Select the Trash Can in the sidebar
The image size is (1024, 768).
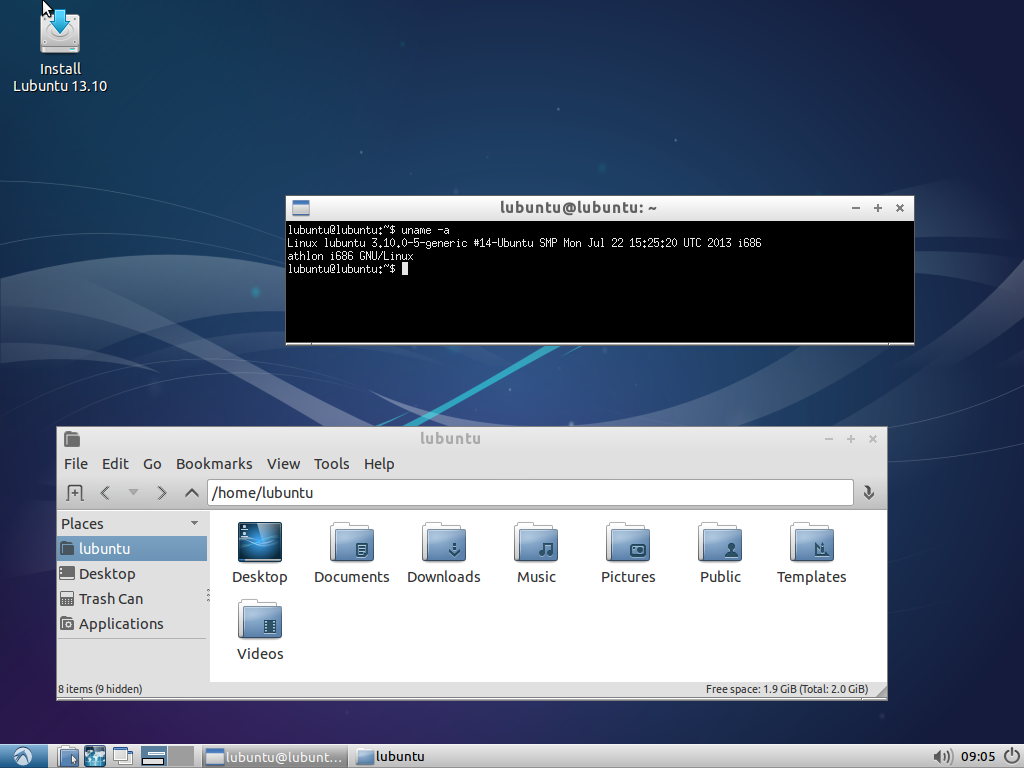tap(110, 598)
